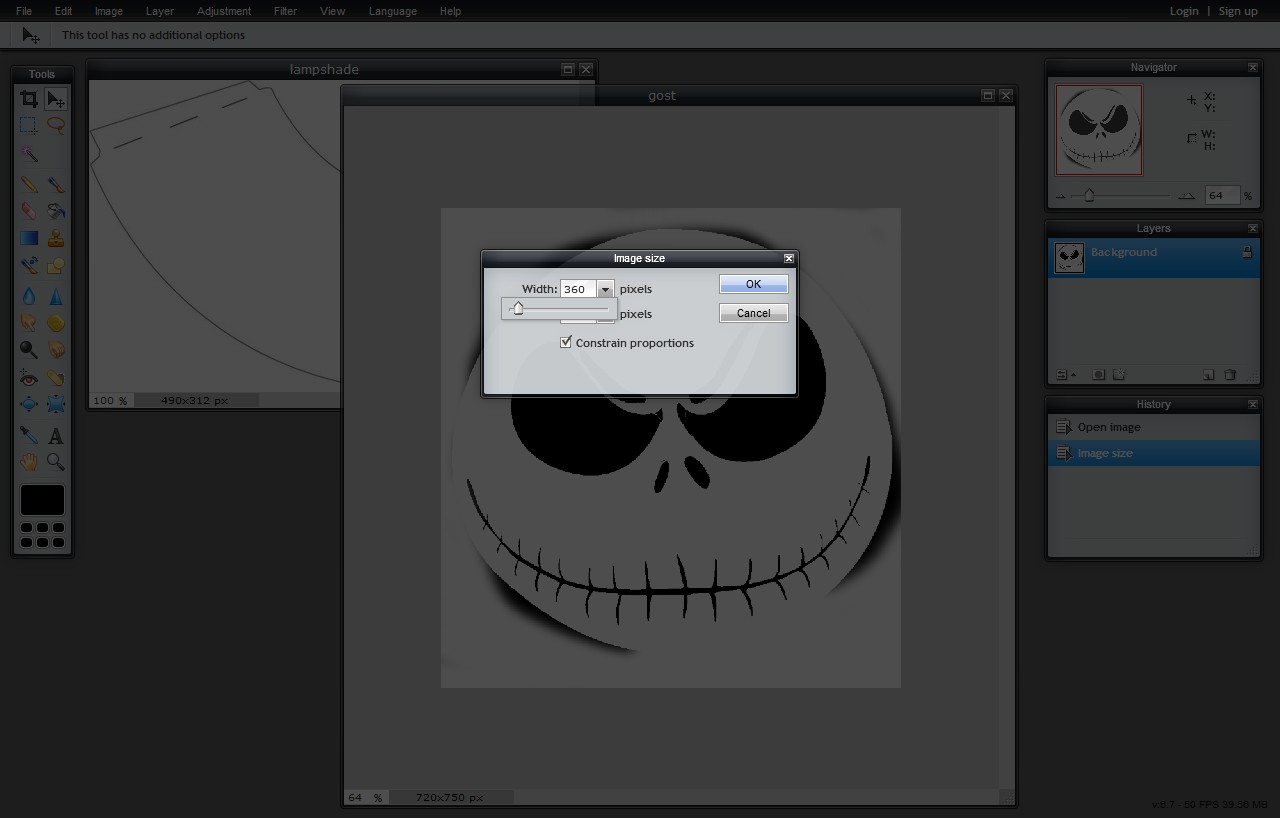The width and height of the screenshot is (1280, 818).
Task: Select the Color Replace tool
Action: (29, 265)
